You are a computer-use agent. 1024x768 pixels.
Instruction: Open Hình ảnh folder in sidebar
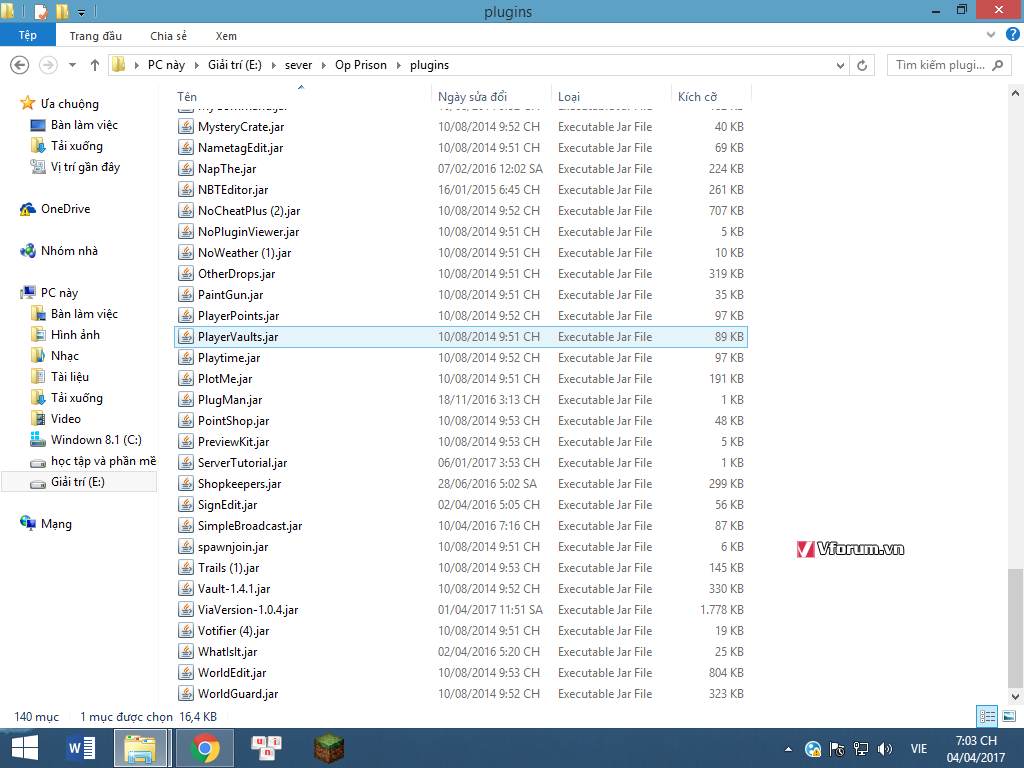coord(75,335)
